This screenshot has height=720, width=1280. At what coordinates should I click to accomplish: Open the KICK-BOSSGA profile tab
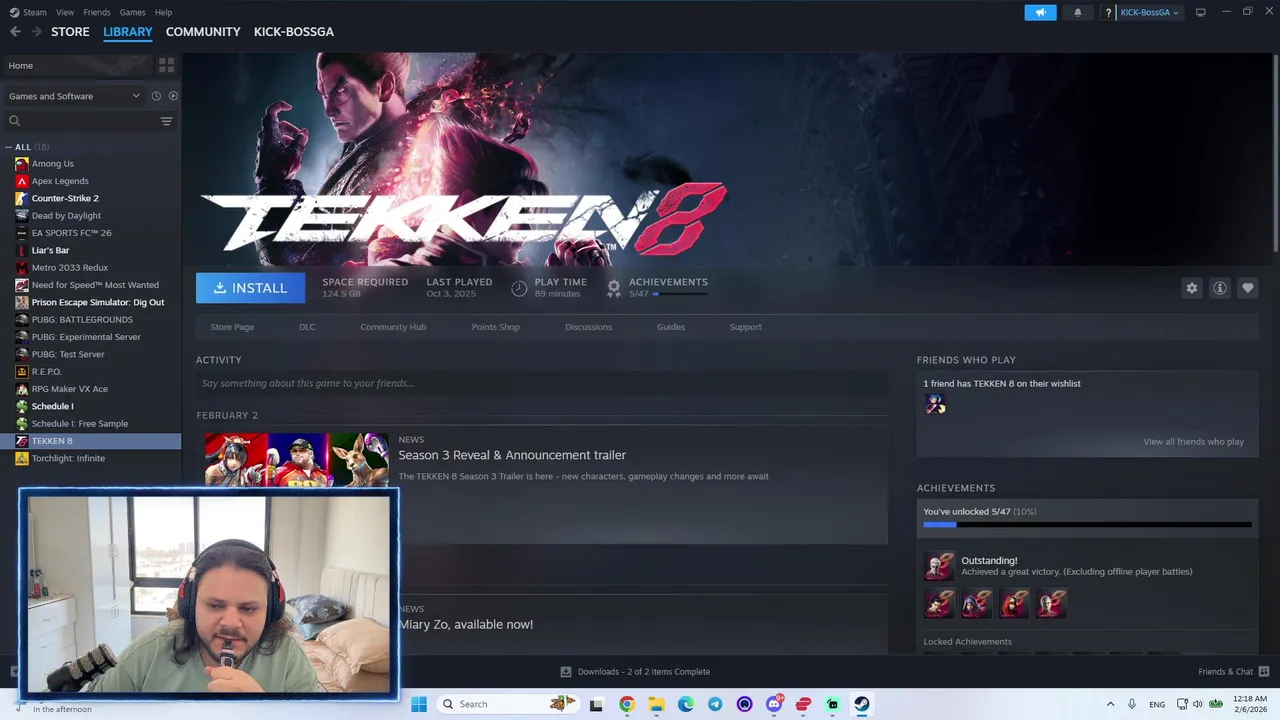(x=294, y=32)
